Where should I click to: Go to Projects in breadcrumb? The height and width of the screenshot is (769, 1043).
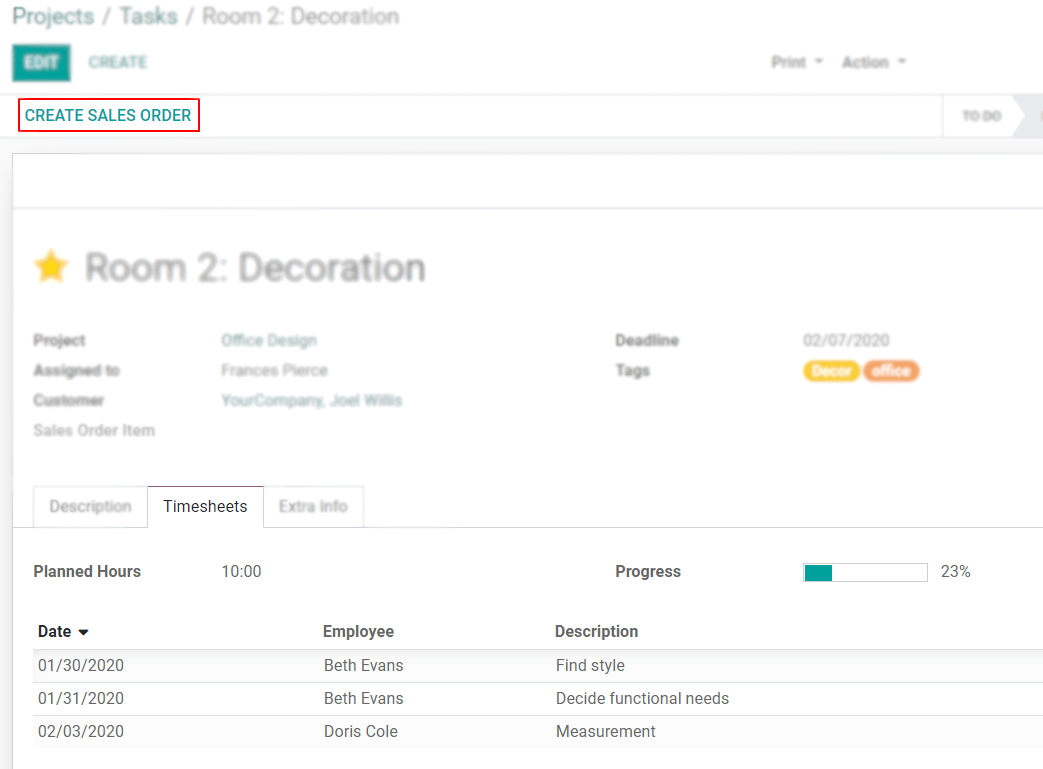click(53, 17)
